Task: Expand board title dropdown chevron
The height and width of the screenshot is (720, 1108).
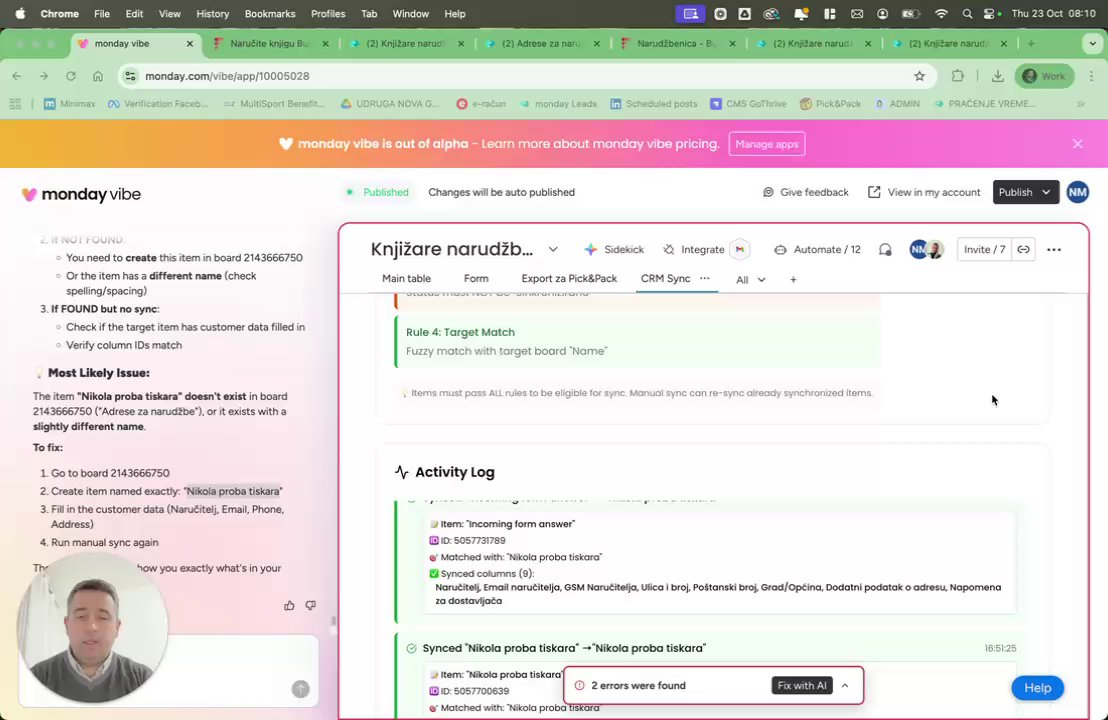Action: 553,249
